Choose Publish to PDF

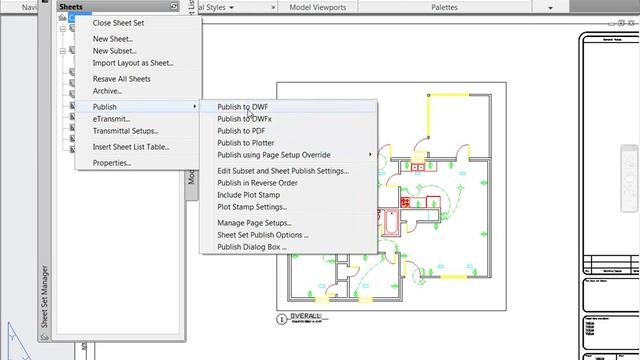(241, 131)
